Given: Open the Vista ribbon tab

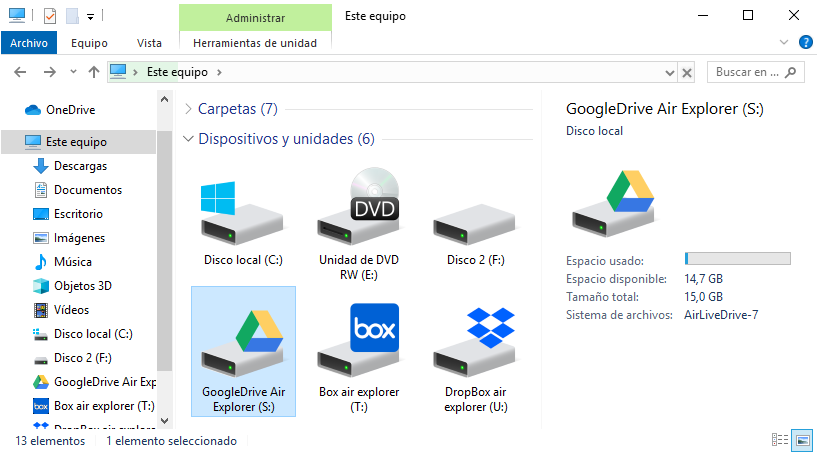Looking at the screenshot, I should pyautogui.click(x=149, y=43).
